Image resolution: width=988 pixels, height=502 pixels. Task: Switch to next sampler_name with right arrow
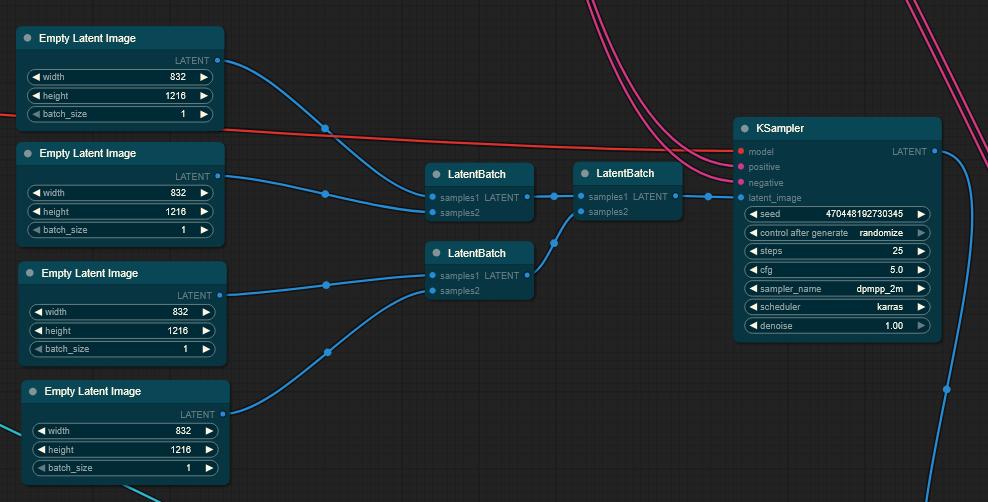point(921,288)
